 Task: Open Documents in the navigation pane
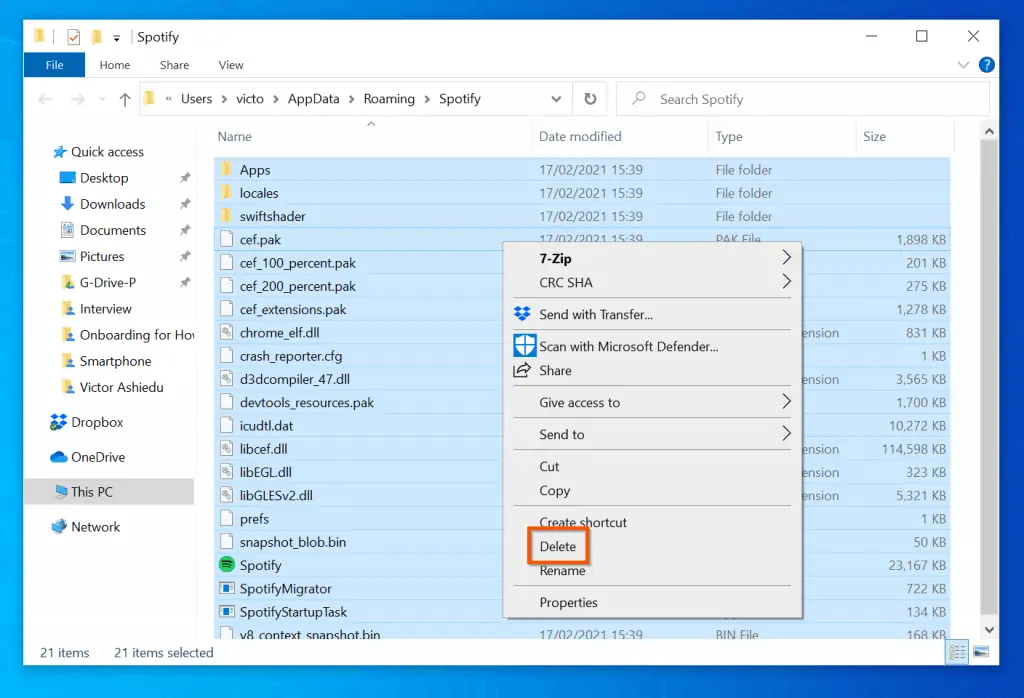(x=112, y=230)
